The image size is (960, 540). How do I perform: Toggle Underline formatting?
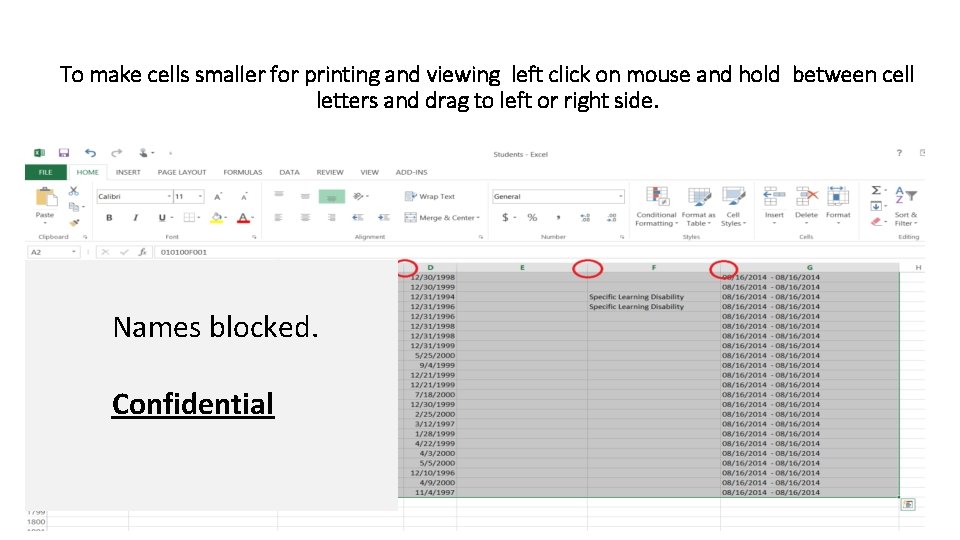coord(162,217)
